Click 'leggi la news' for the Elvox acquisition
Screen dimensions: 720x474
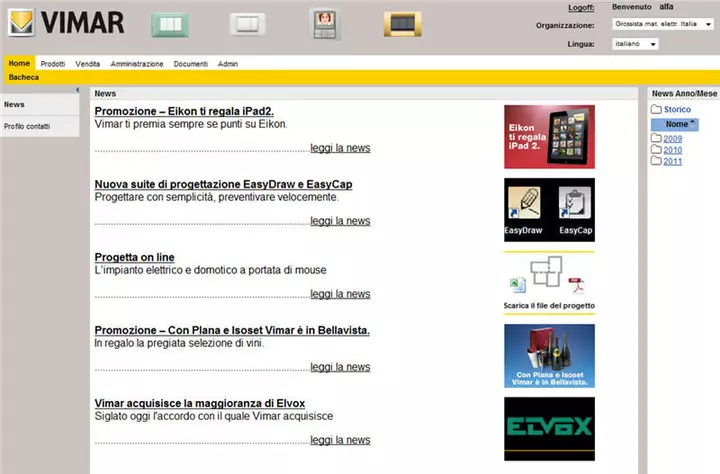(340, 440)
